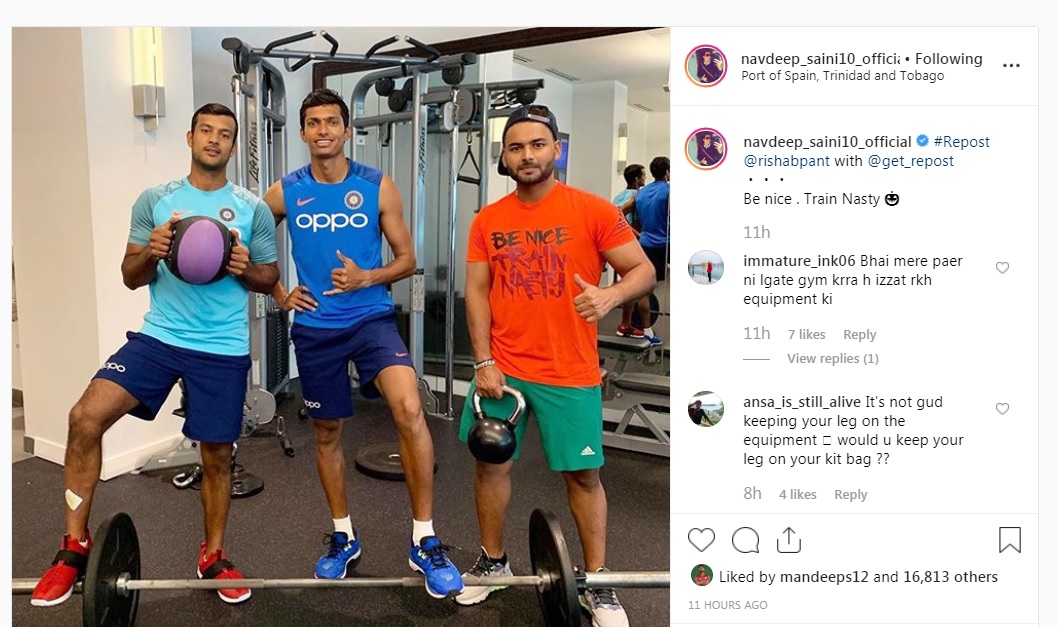Save the post with the bookmark icon
The image size is (1057, 627).
click(x=1010, y=540)
